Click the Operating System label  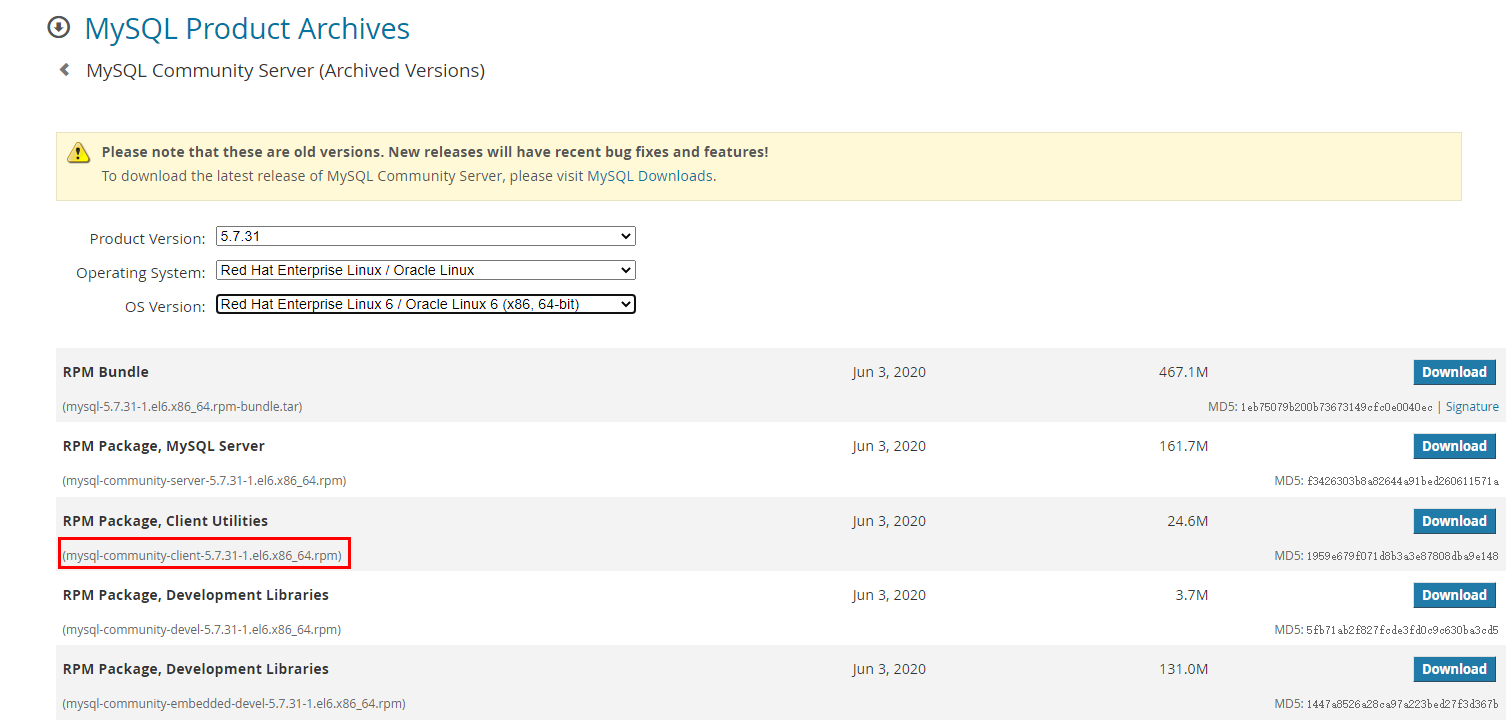tap(141, 273)
